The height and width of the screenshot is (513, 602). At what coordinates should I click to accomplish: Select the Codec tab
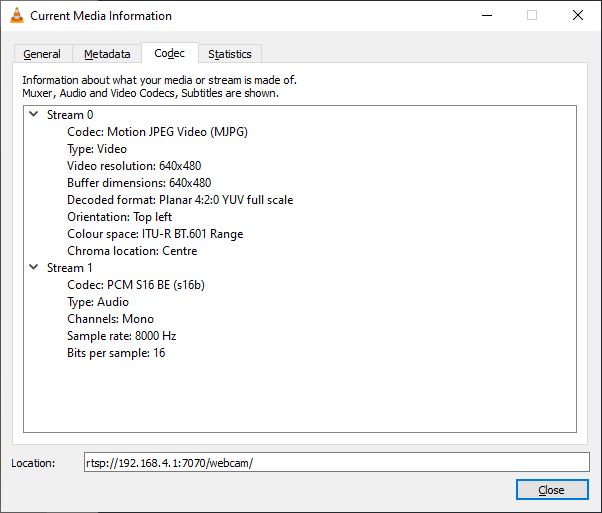coord(169,53)
